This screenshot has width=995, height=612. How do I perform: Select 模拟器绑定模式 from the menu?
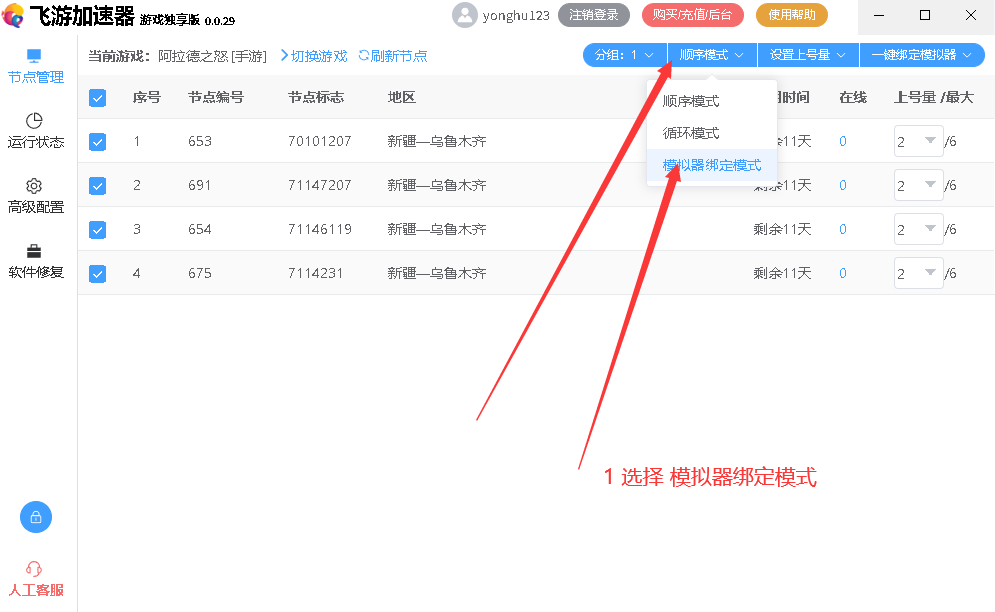[x=712, y=166]
